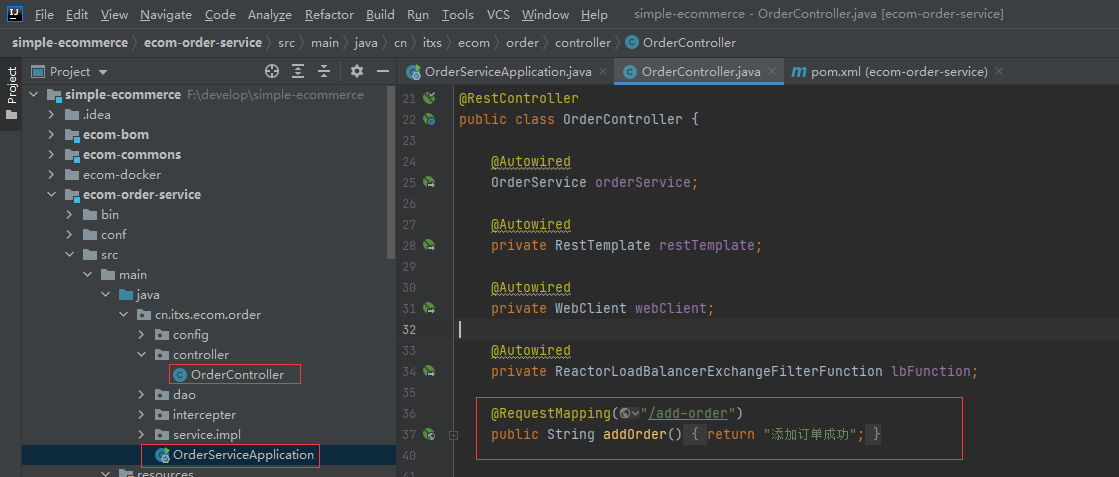Open the VCS menu
The image size is (1119, 477).
[498, 14]
